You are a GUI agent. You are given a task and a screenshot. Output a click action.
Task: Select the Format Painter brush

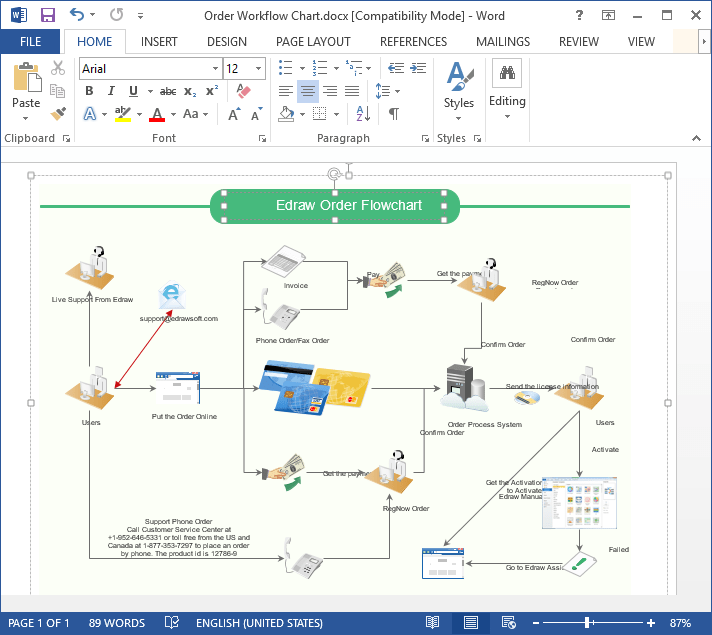58,114
